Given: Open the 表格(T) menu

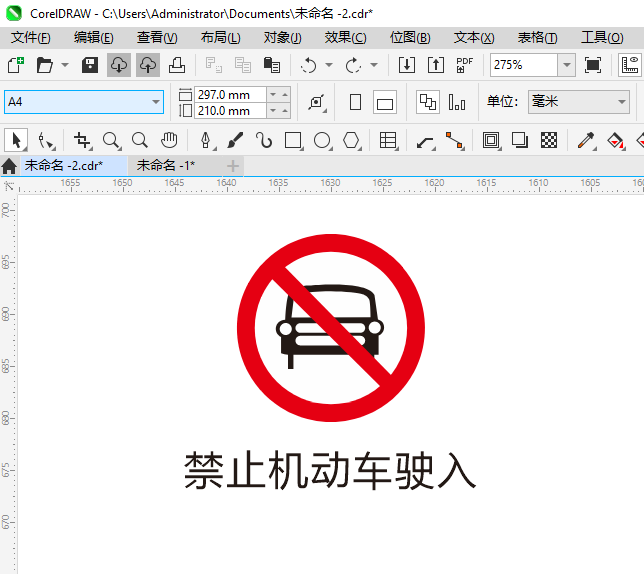Looking at the screenshot, I should [537, 38].
